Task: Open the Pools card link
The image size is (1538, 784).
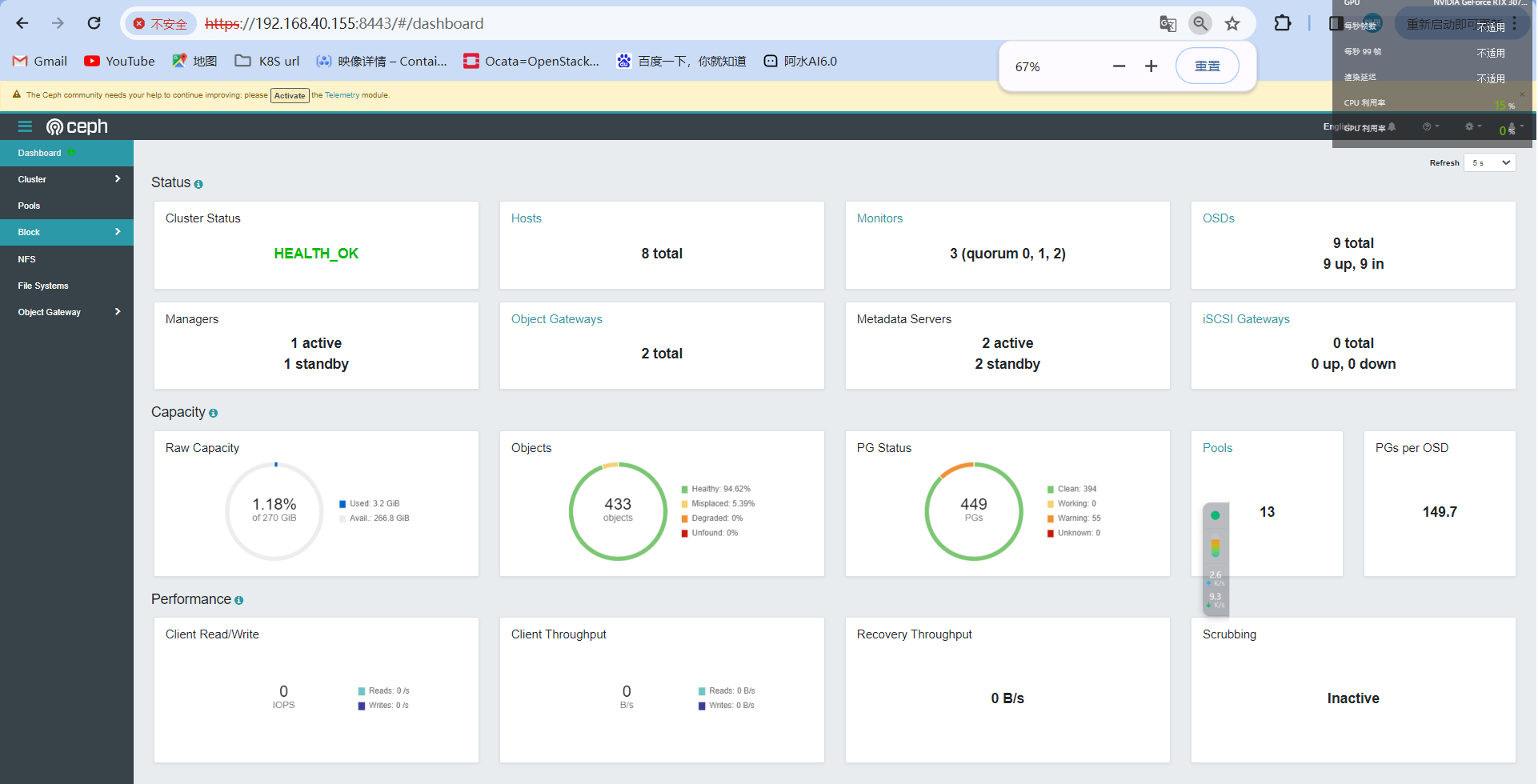Action: (x=1217, y=448)
